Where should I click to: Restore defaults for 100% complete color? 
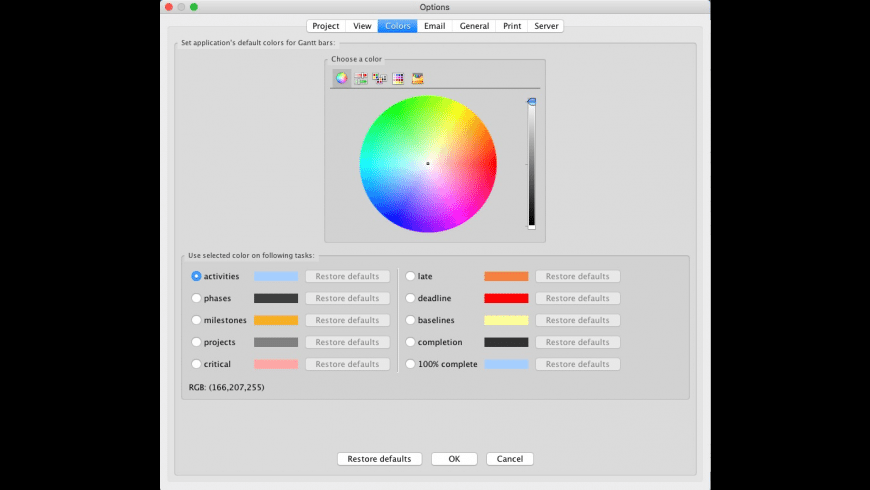coord(578,364)
